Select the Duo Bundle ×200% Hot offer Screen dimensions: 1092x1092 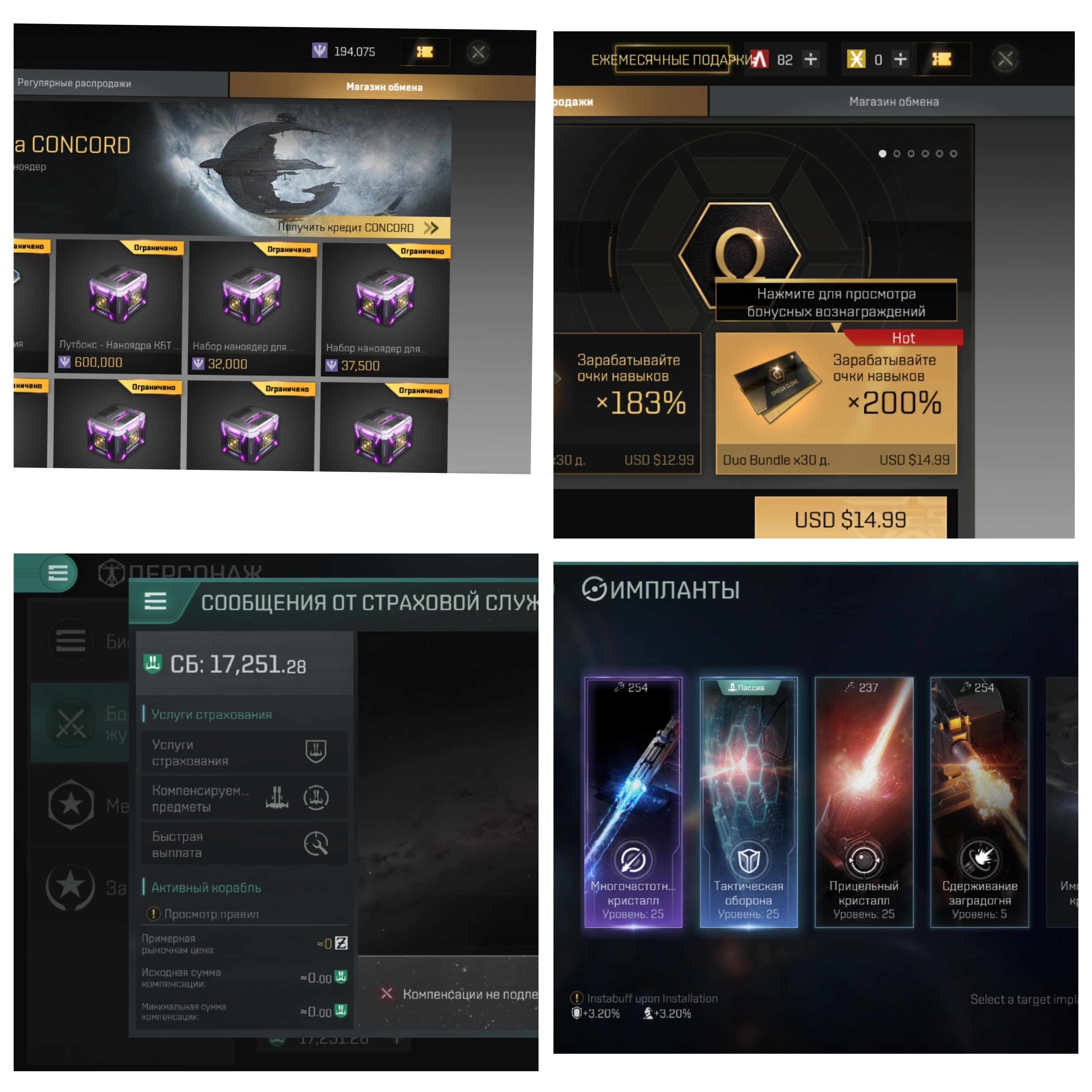tap(836, 402)
